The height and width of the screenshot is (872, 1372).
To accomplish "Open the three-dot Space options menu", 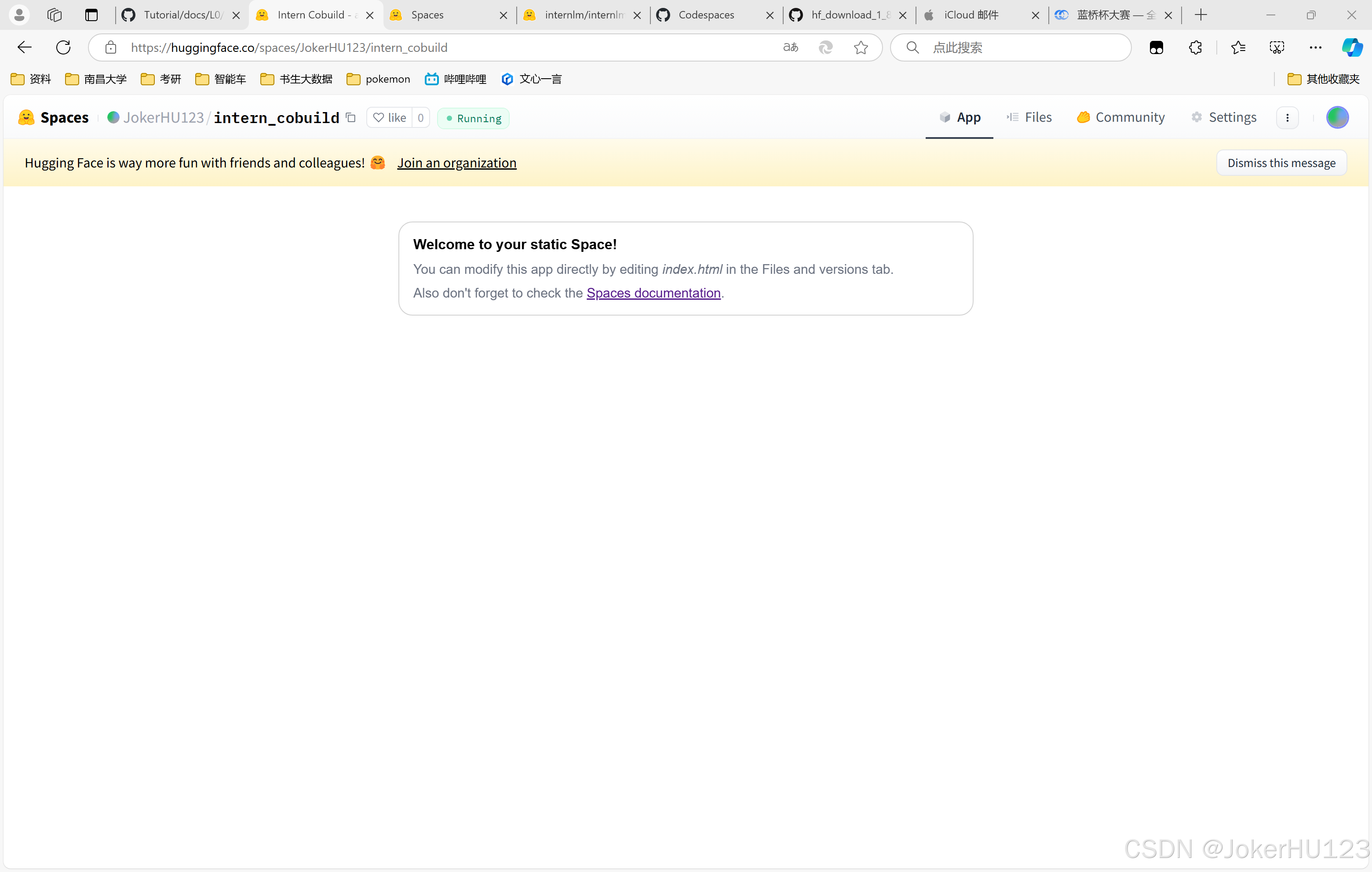I will click(x=1287, y=118).
